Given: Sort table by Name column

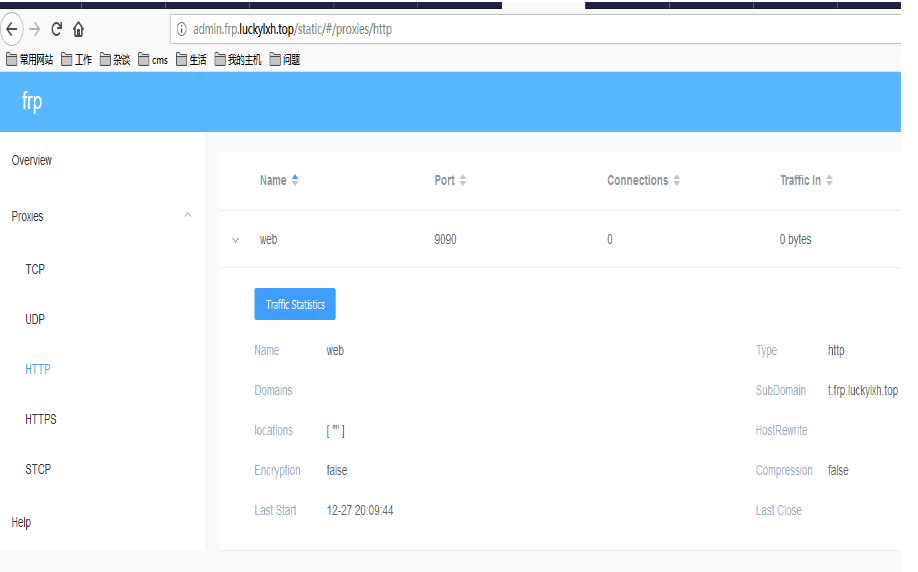Looking at the screenshot, I should point(279,180).
